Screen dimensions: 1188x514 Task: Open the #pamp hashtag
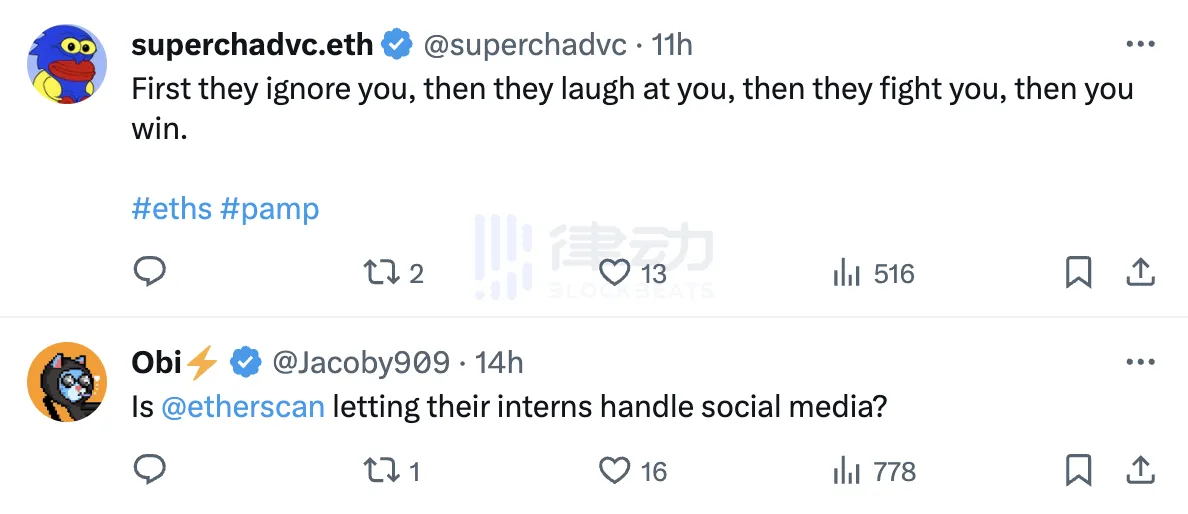(x=269, y=209)
